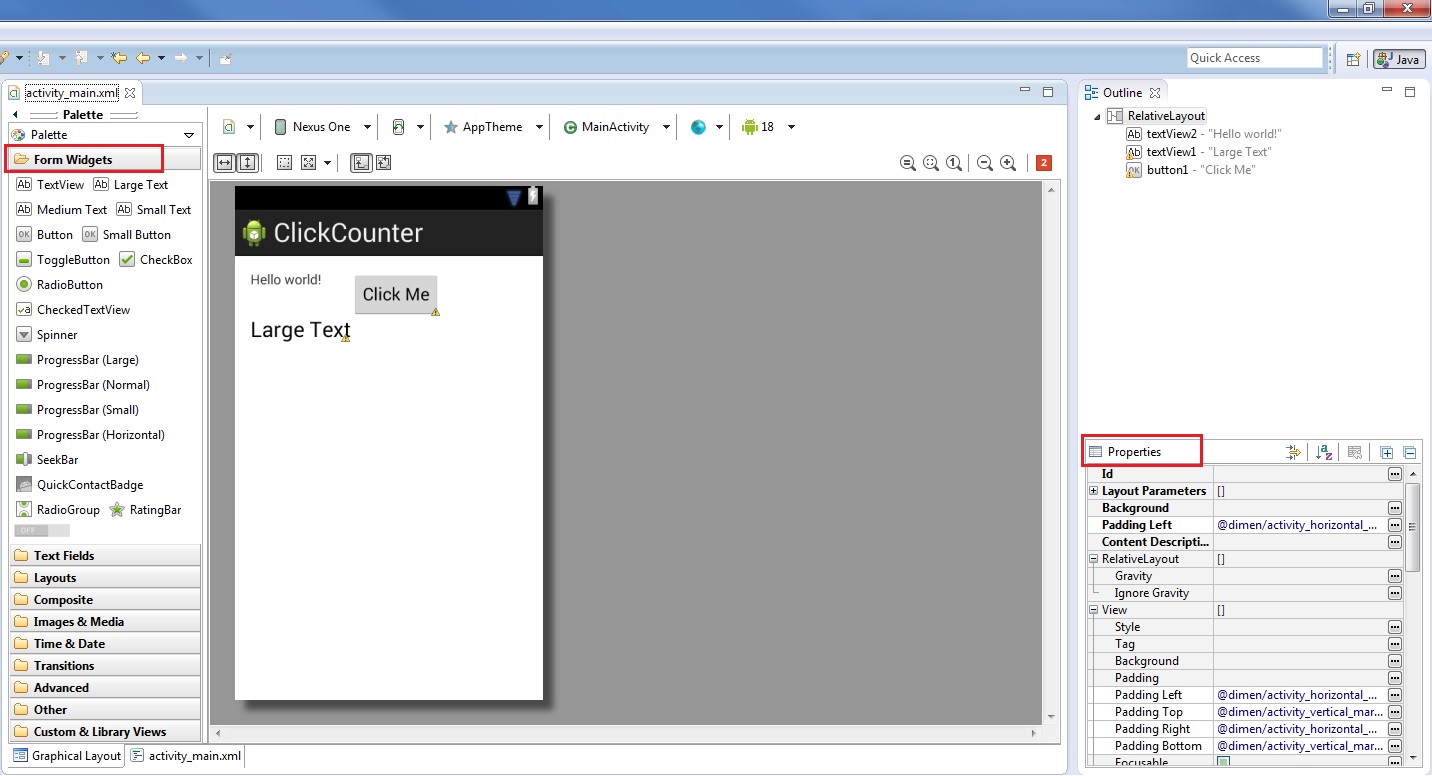The width and height of the screenshot is (1432, 776).
Task: Set canvas zoom to 100%
Action: tap(952, 163)
